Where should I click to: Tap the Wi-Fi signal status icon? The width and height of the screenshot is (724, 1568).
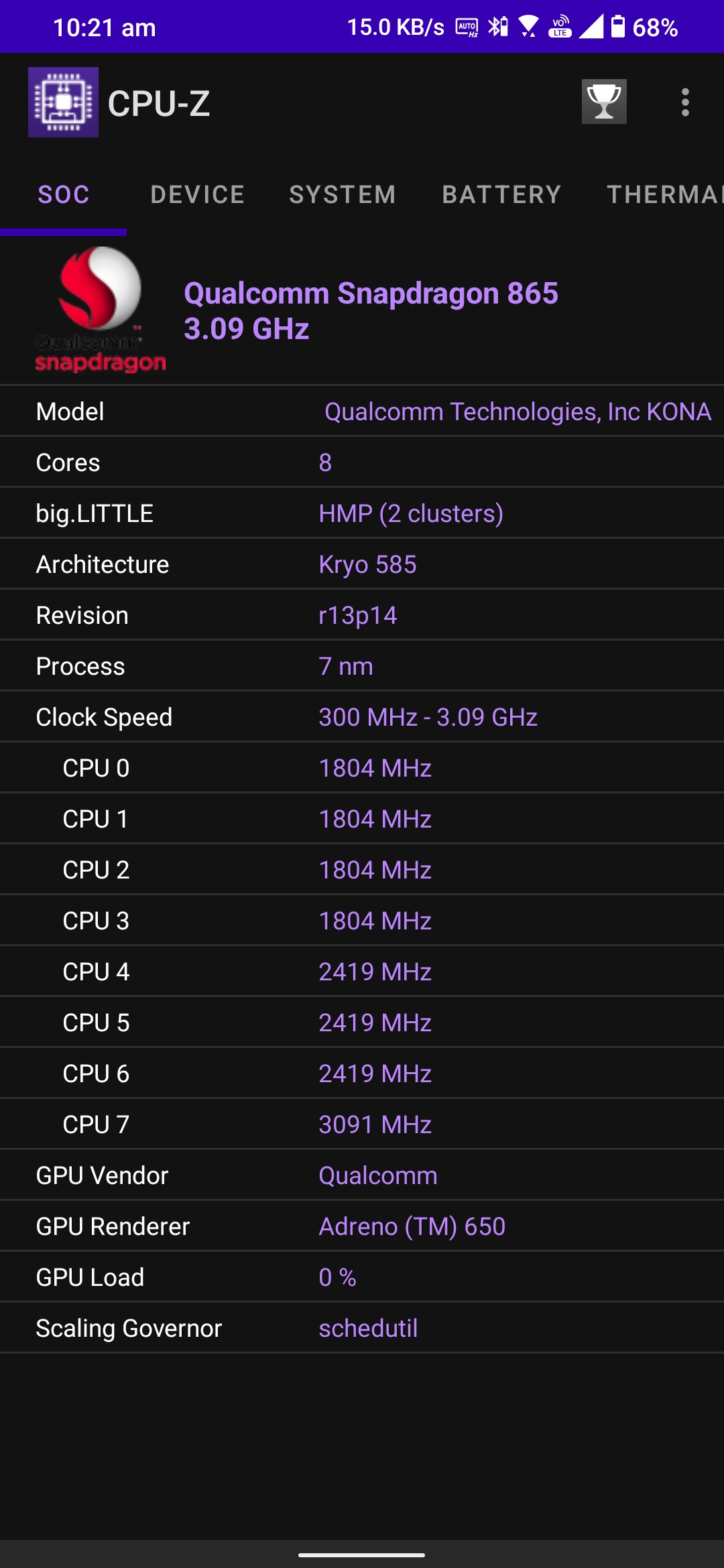[528, 27]
